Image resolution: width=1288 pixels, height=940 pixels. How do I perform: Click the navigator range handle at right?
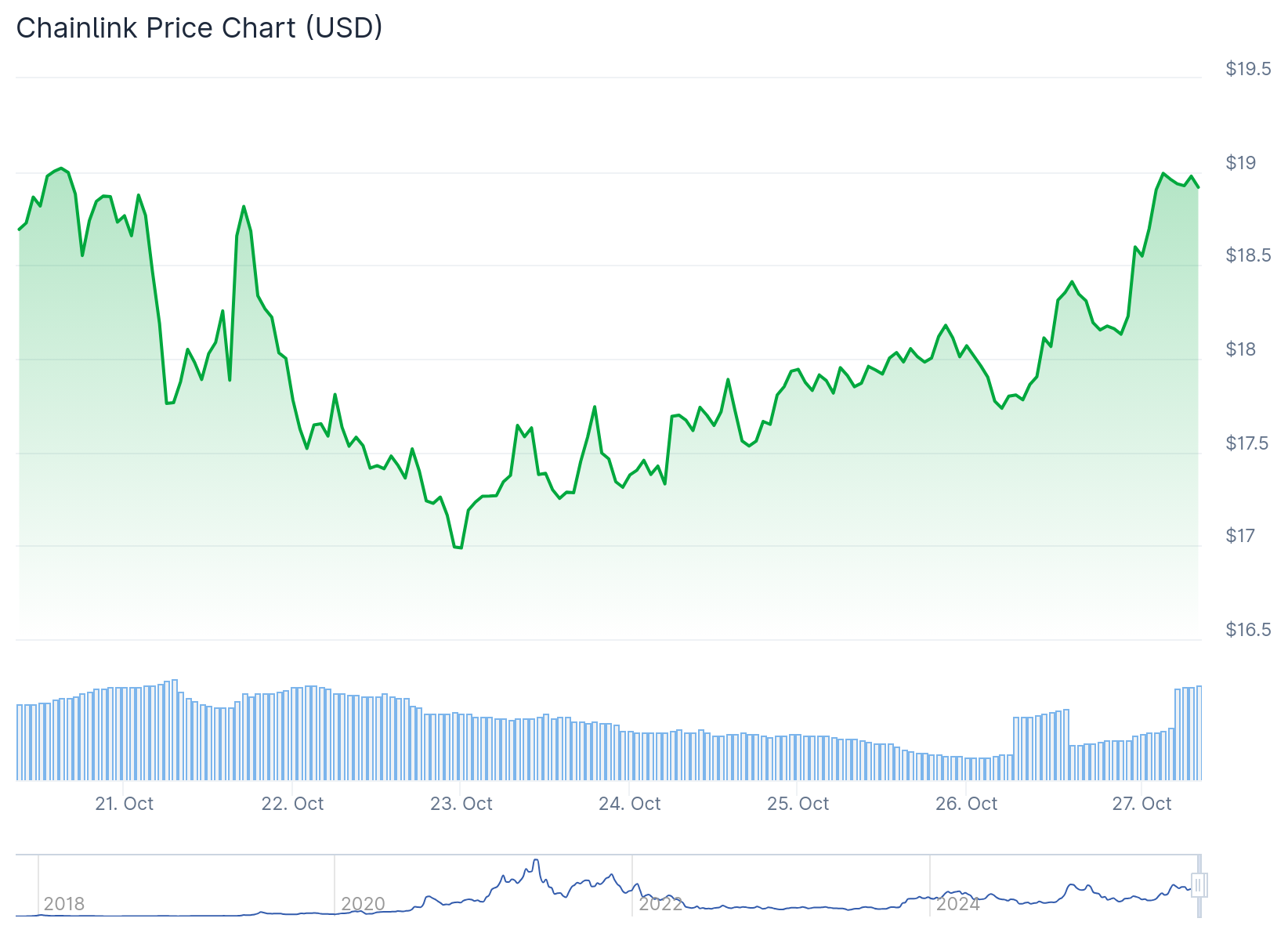pyautogui.click(x=1199, y=885)
